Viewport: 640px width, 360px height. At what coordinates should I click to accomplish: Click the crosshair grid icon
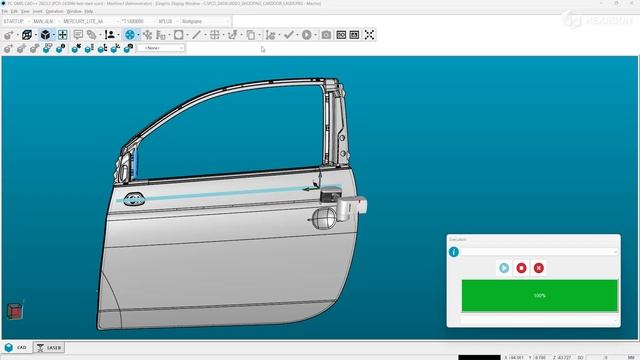[x=214, y=35]
